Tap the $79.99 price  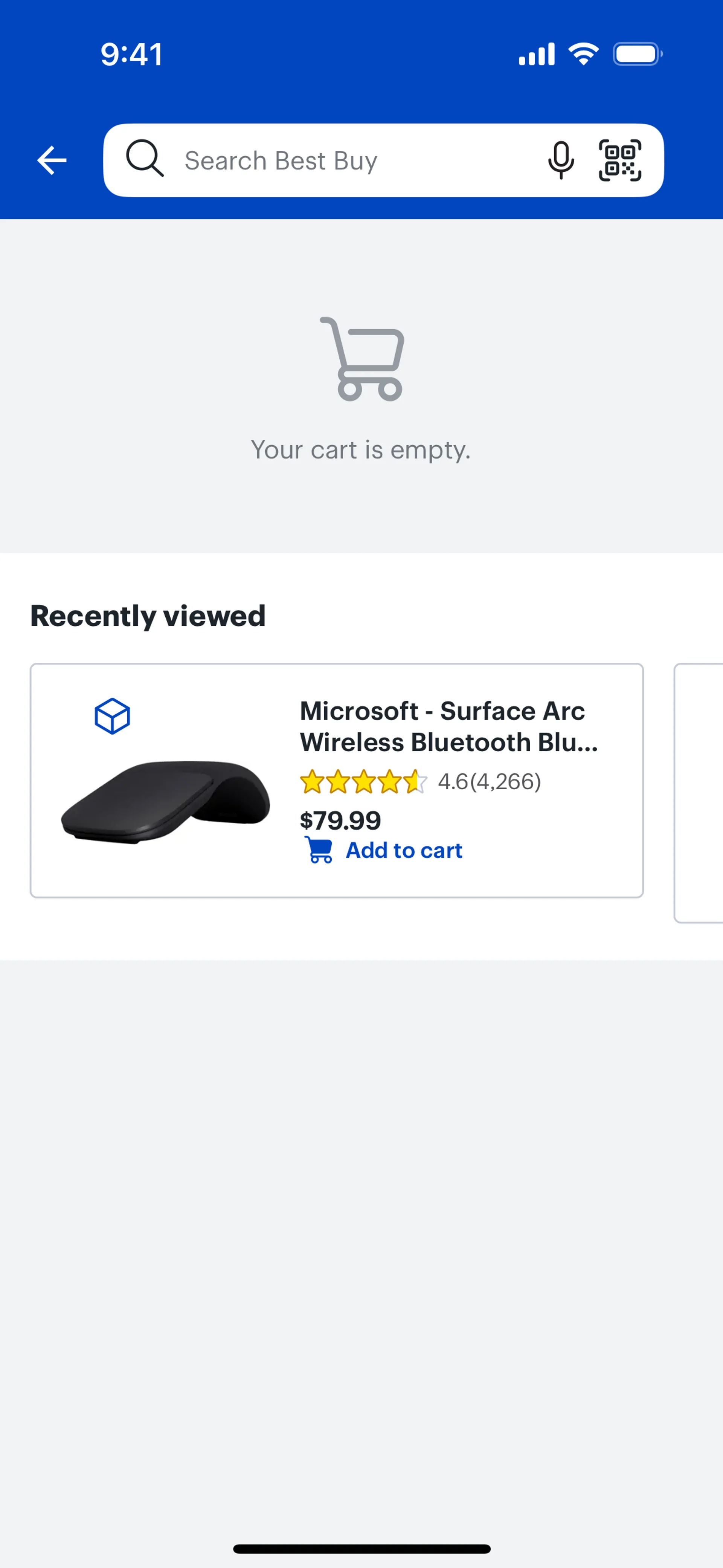pos(340,821)
